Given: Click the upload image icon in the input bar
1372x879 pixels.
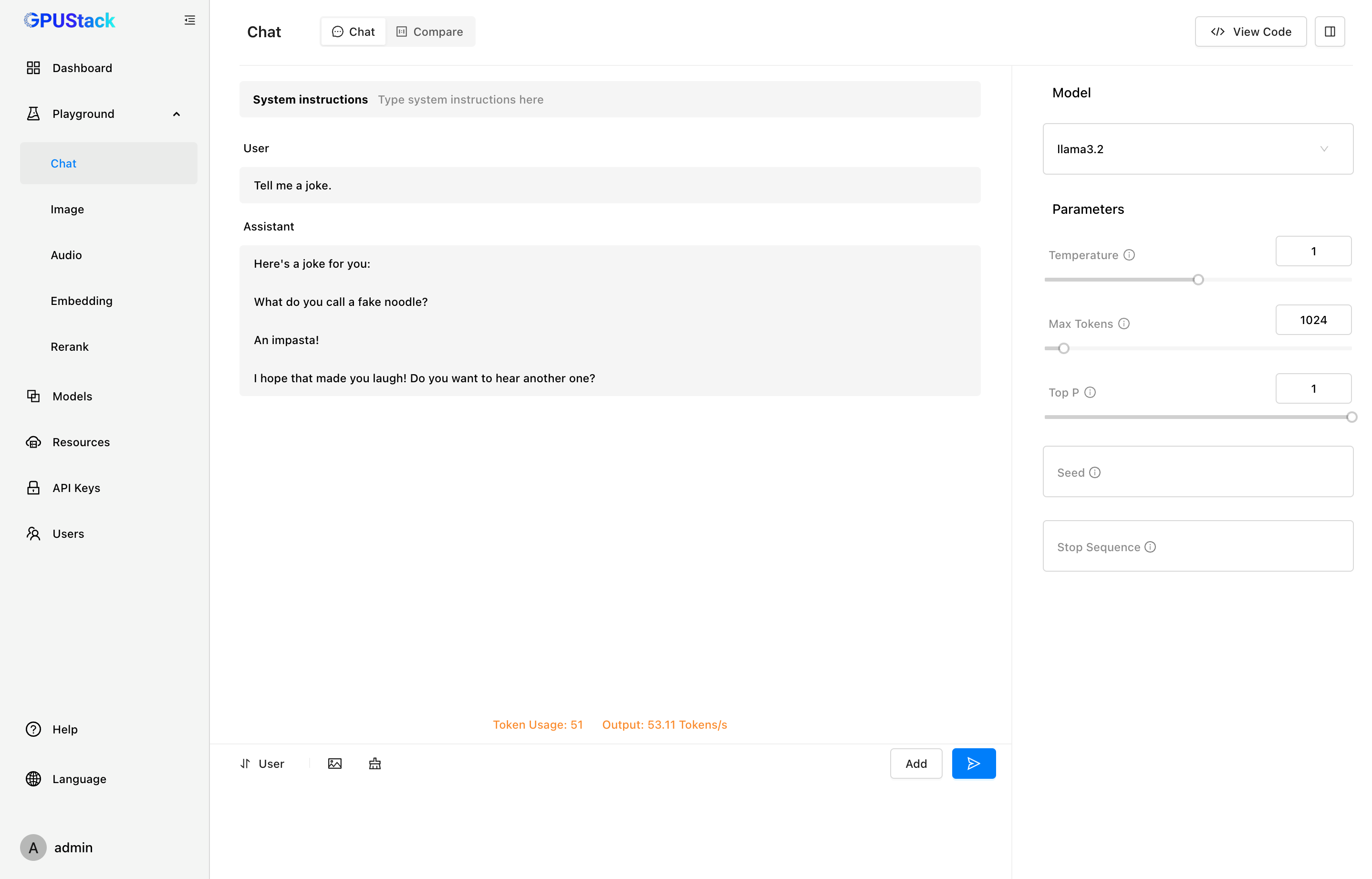Looking at the screenshot, I should (334, 764).
